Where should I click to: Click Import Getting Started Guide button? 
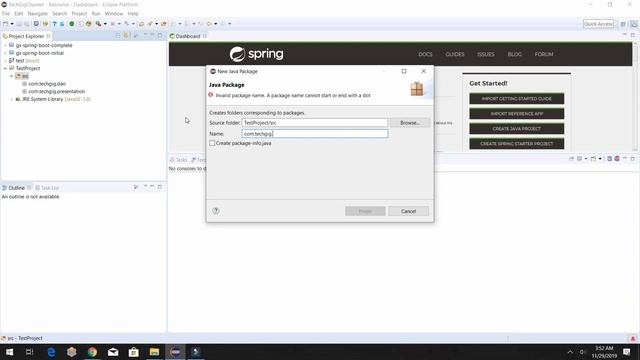[516, 99]
